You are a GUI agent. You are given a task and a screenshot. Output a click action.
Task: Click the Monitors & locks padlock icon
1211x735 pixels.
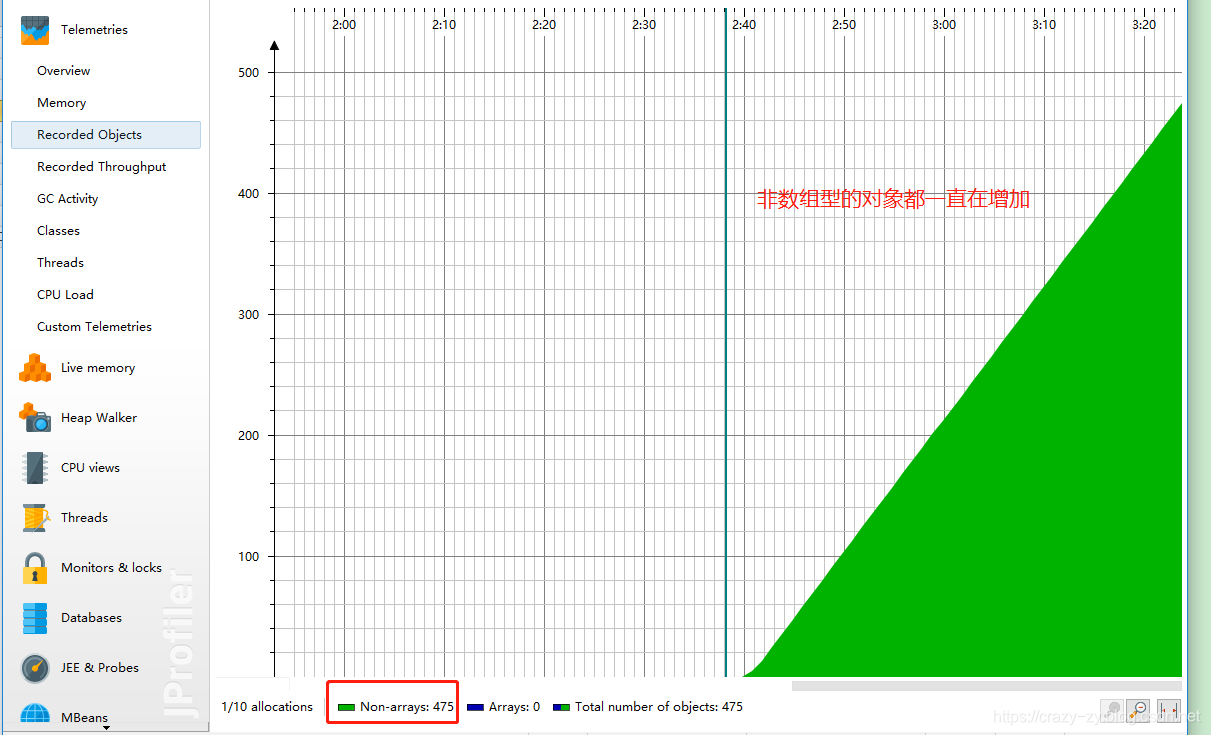(x=35, y=568)
